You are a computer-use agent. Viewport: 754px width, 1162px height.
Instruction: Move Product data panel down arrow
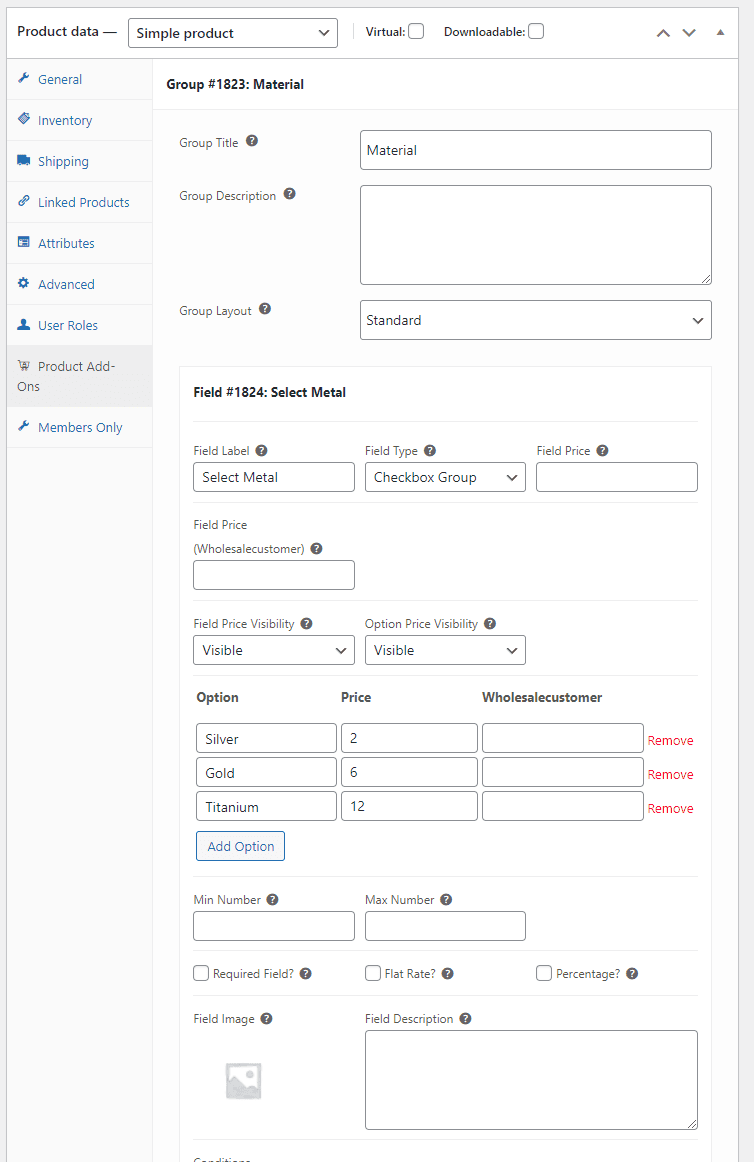tap(689, 33)
